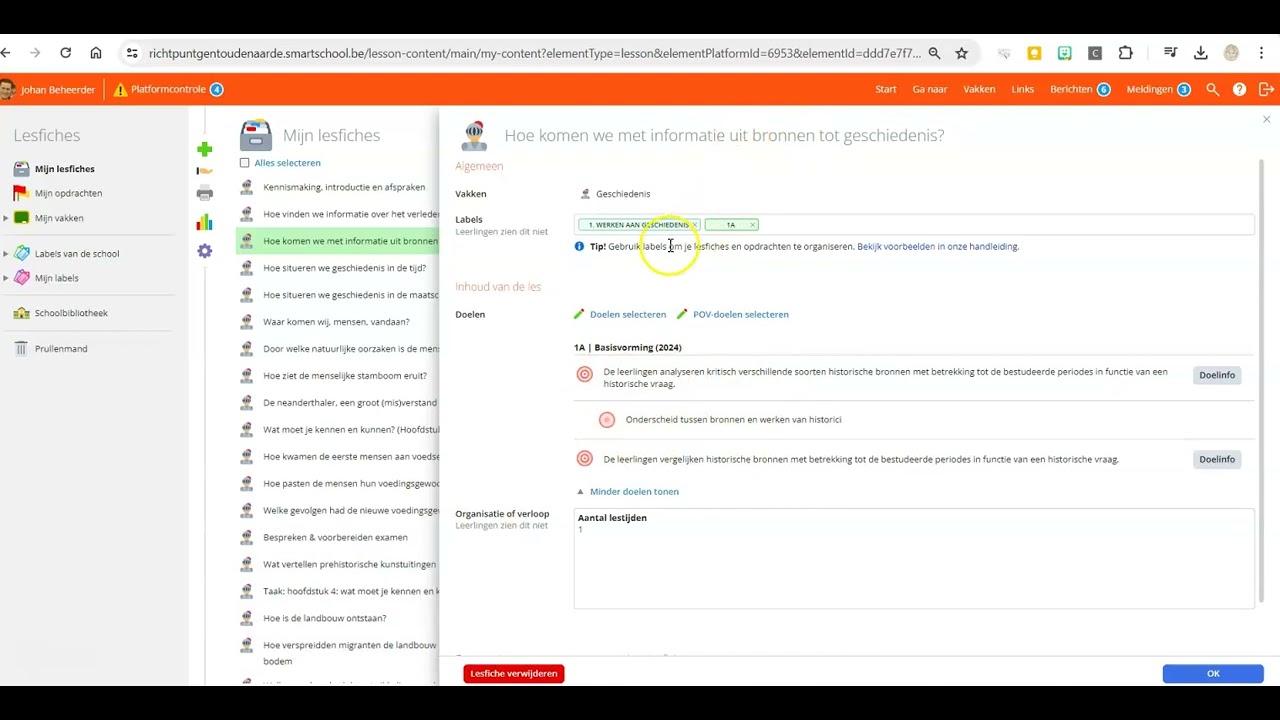Click the Doelen selecteren link
This screenshot has height=720, width=1280.
628,314
